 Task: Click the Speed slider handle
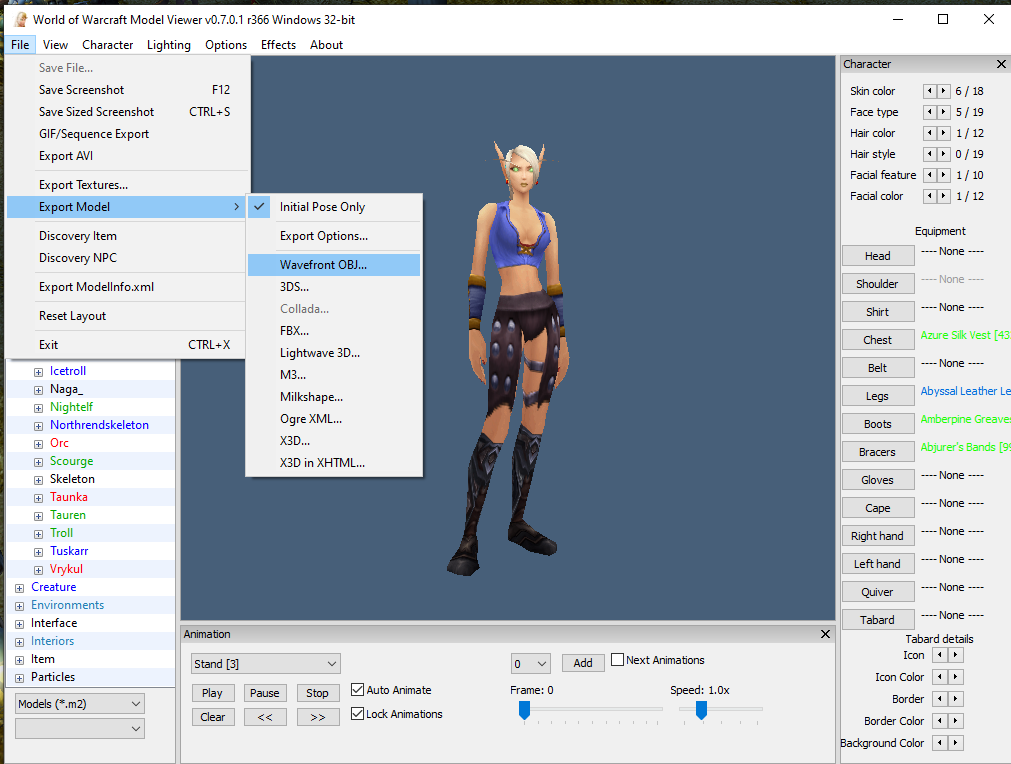tap(701, 710)
